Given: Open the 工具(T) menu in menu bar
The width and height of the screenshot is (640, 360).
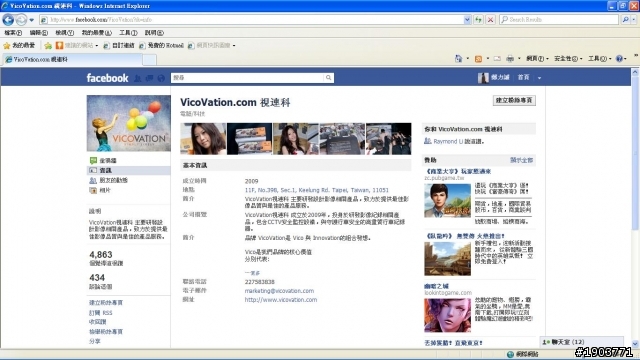Looking at the screenshot, I should [128, 33].
